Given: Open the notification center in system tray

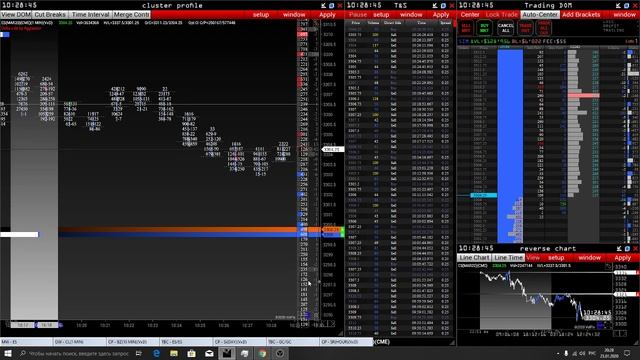Looking at the screenshot, I should point(627,353).
